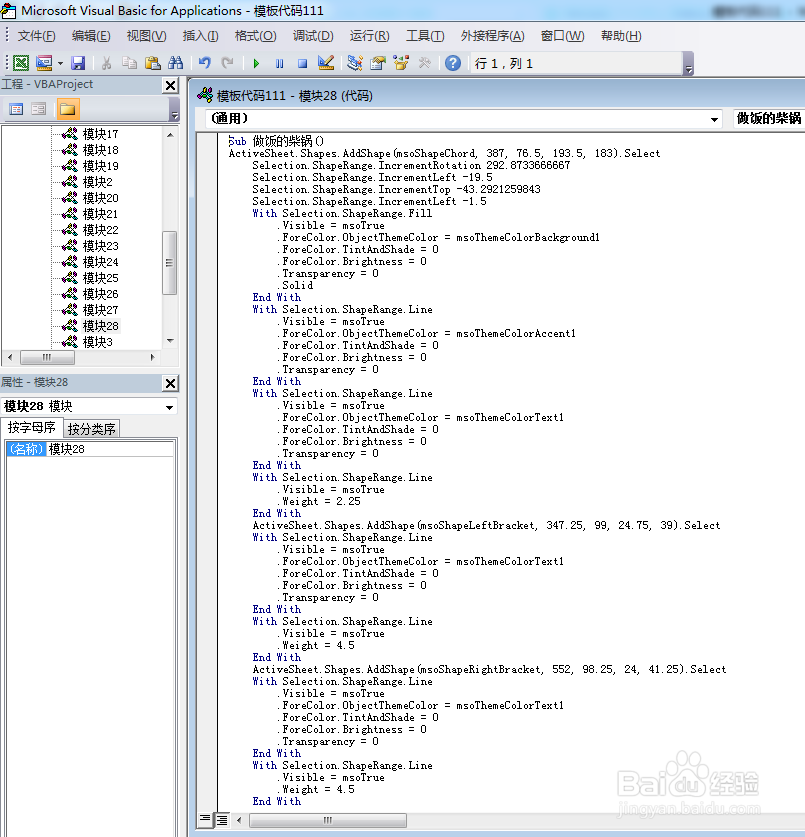Click the View Microsoft Excel icon
Screen dimensions: 805x837
point(21,63)
